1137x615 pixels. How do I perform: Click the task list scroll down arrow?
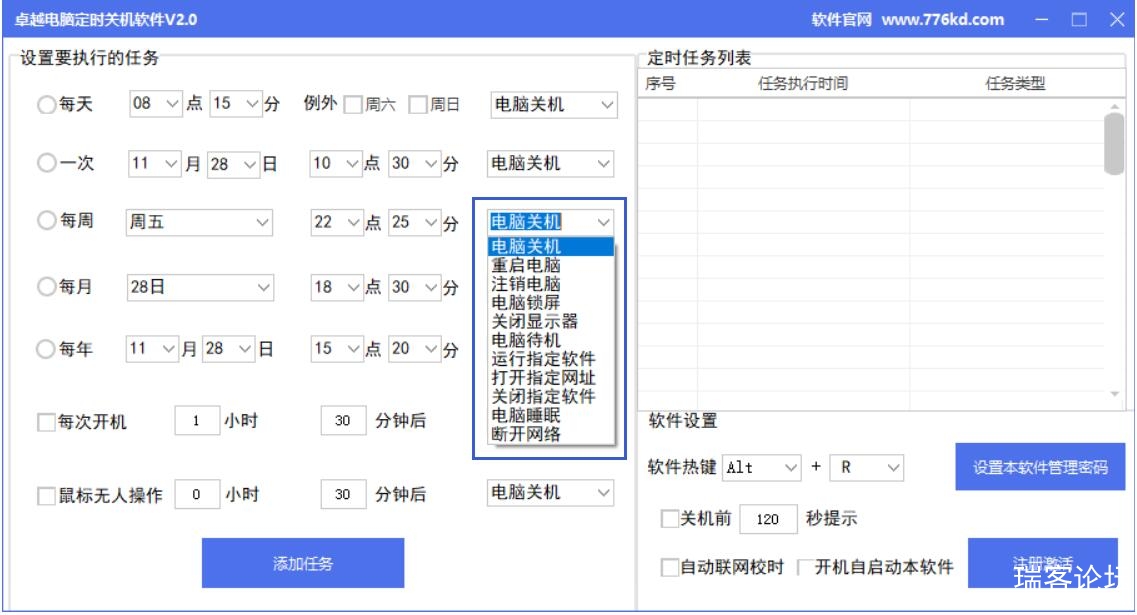1115,394
